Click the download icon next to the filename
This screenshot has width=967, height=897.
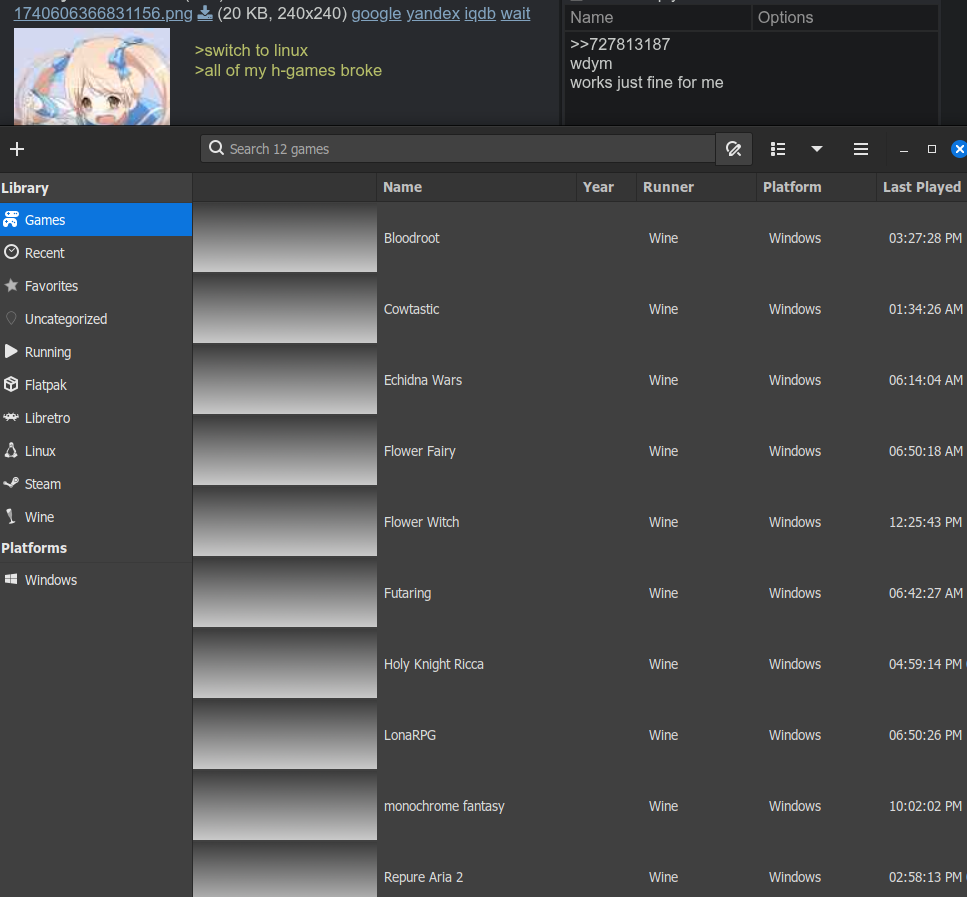click(x=205, y=13)
